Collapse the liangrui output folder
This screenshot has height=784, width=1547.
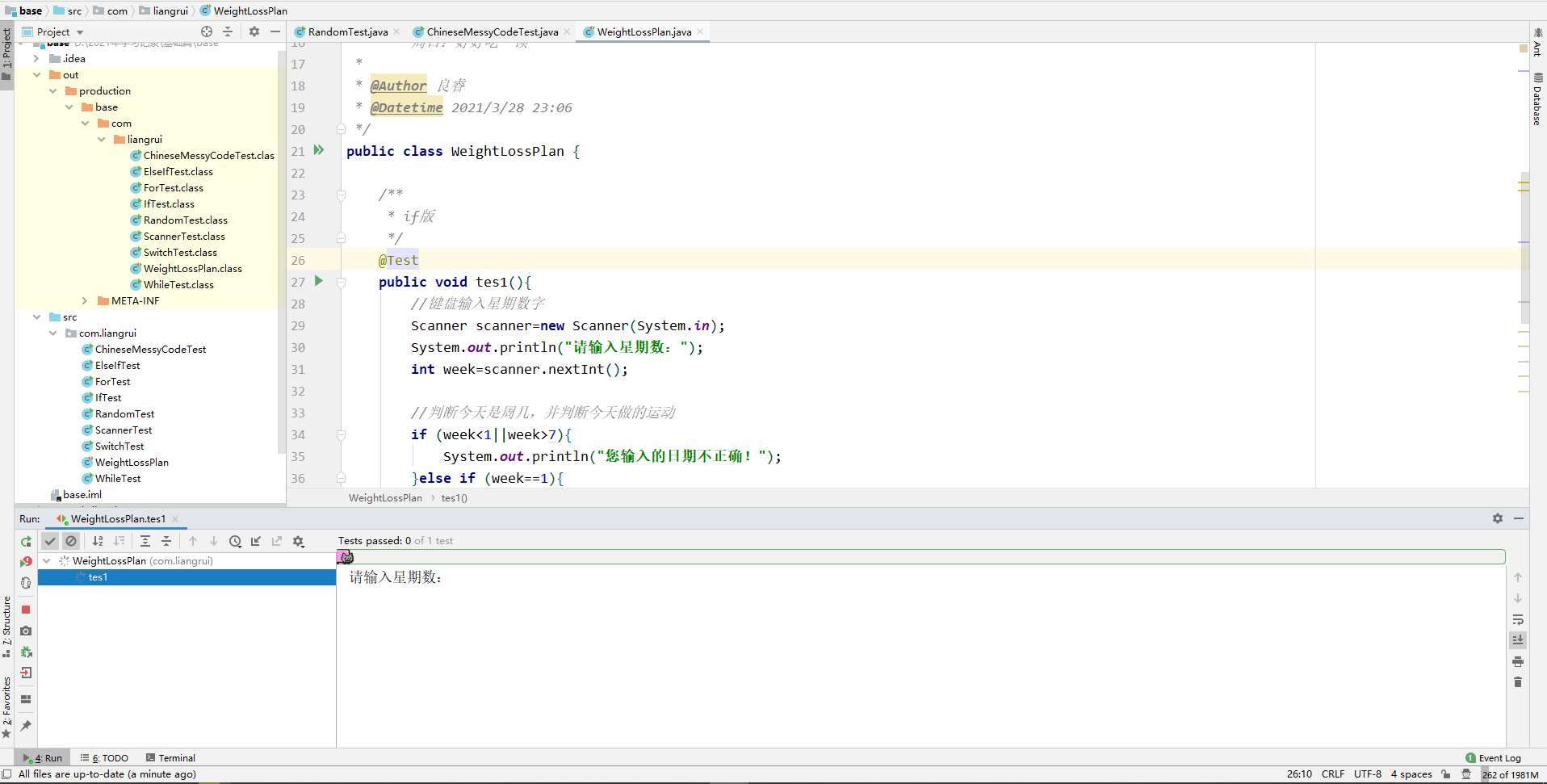101,139
